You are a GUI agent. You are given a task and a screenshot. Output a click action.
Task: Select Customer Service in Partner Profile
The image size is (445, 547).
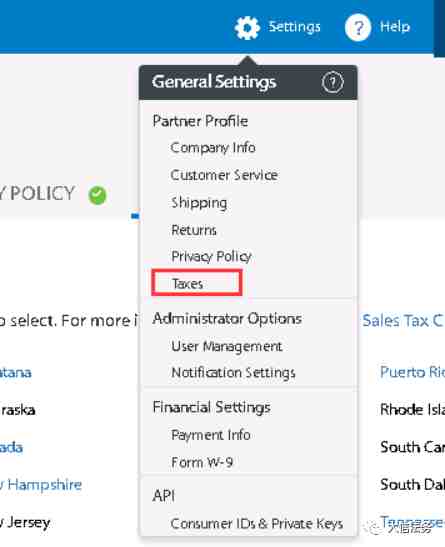pyautogui.click(x=224, y=175)
